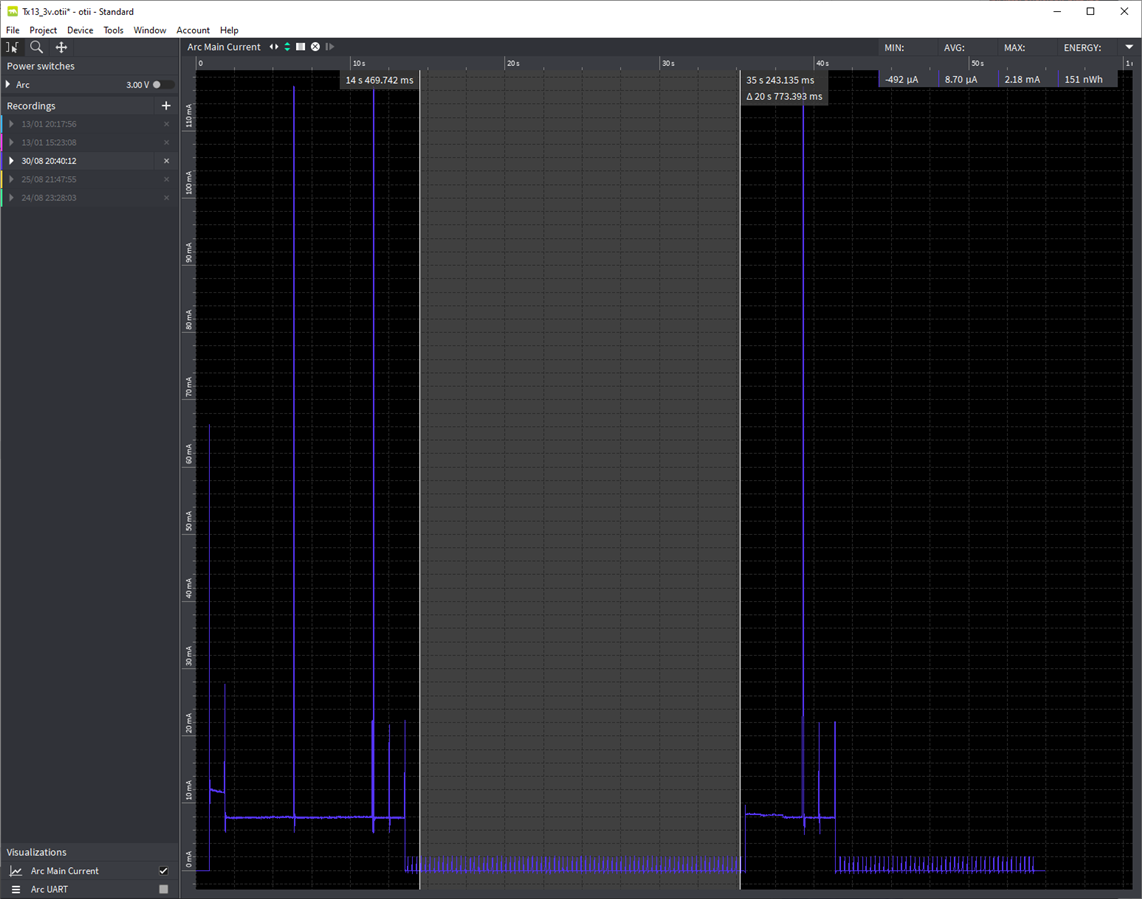The image size is (1142, 899).
Task: Open the statistics dropdown arrow next to ENERGY
Action: coord(1129,47)
